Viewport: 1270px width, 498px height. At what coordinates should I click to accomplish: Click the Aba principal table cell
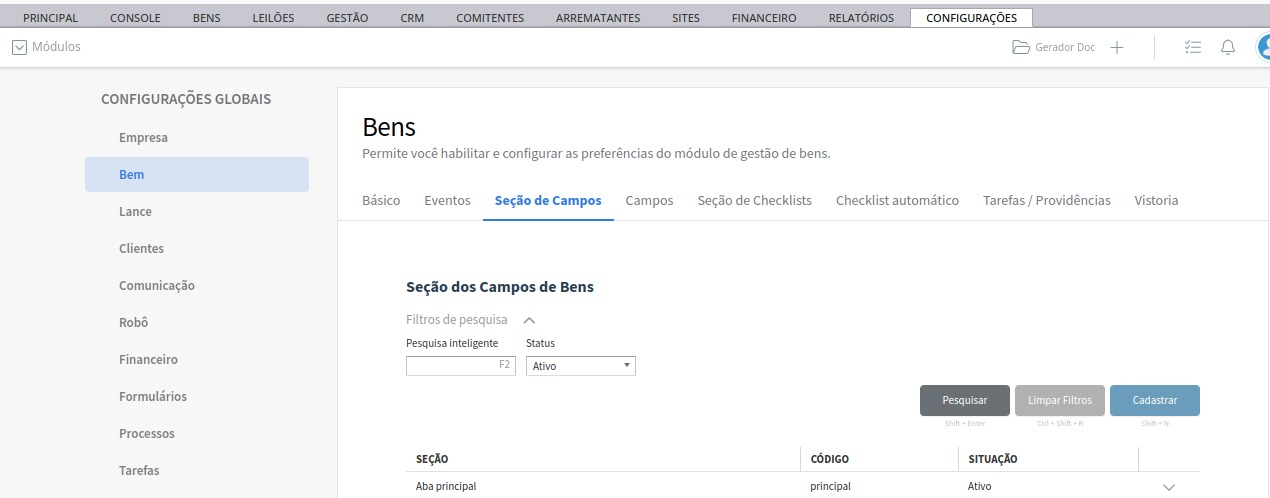coord(446,486)
